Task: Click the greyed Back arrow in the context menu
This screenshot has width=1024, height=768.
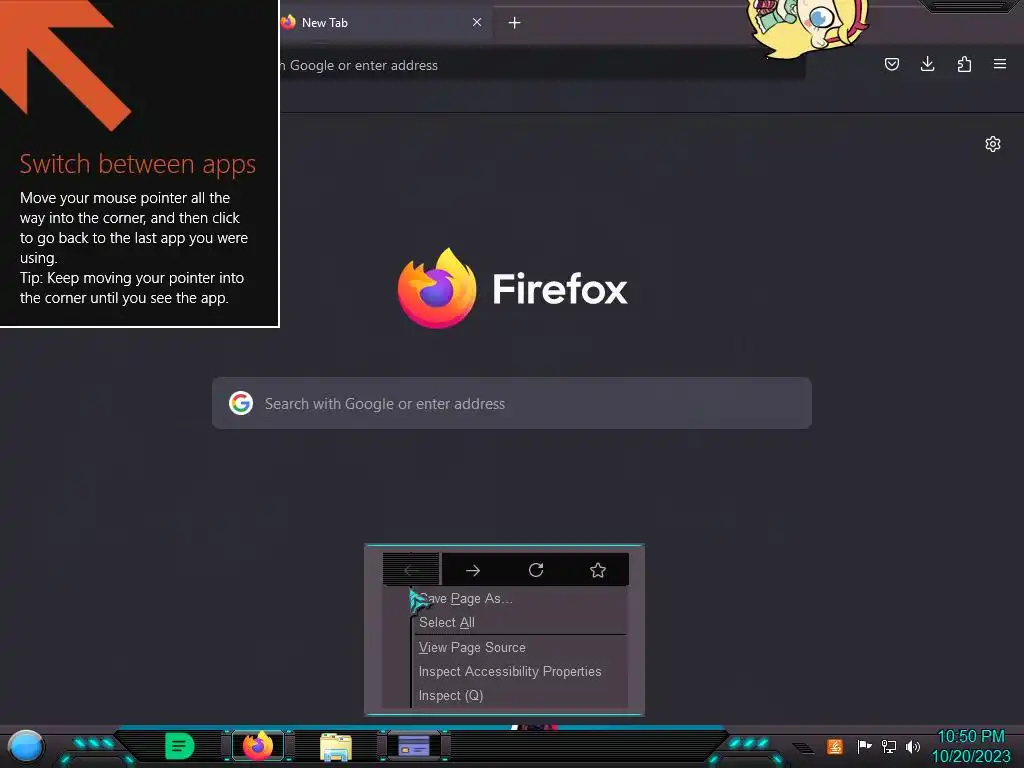Action: click(411, 570)
